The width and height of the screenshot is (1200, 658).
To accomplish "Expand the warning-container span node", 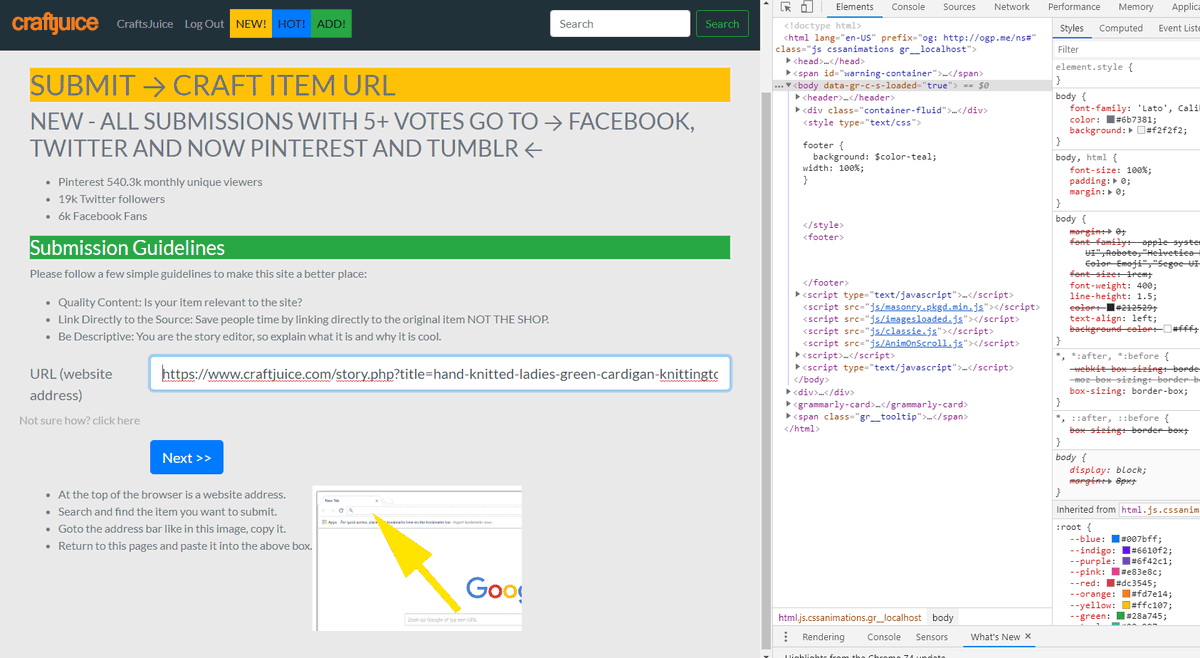I will 790,73.
